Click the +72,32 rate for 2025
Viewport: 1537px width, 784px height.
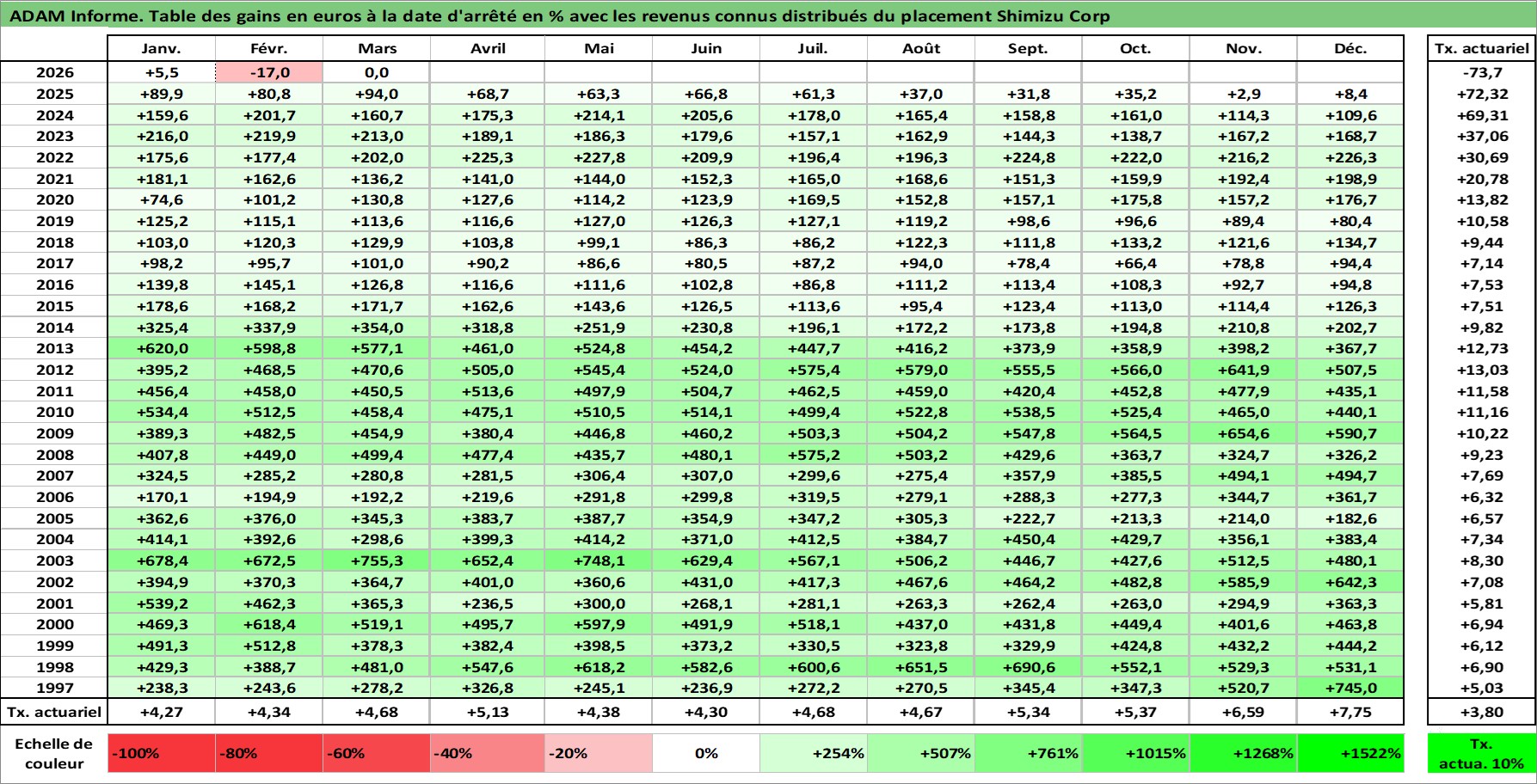(1481, 94)
